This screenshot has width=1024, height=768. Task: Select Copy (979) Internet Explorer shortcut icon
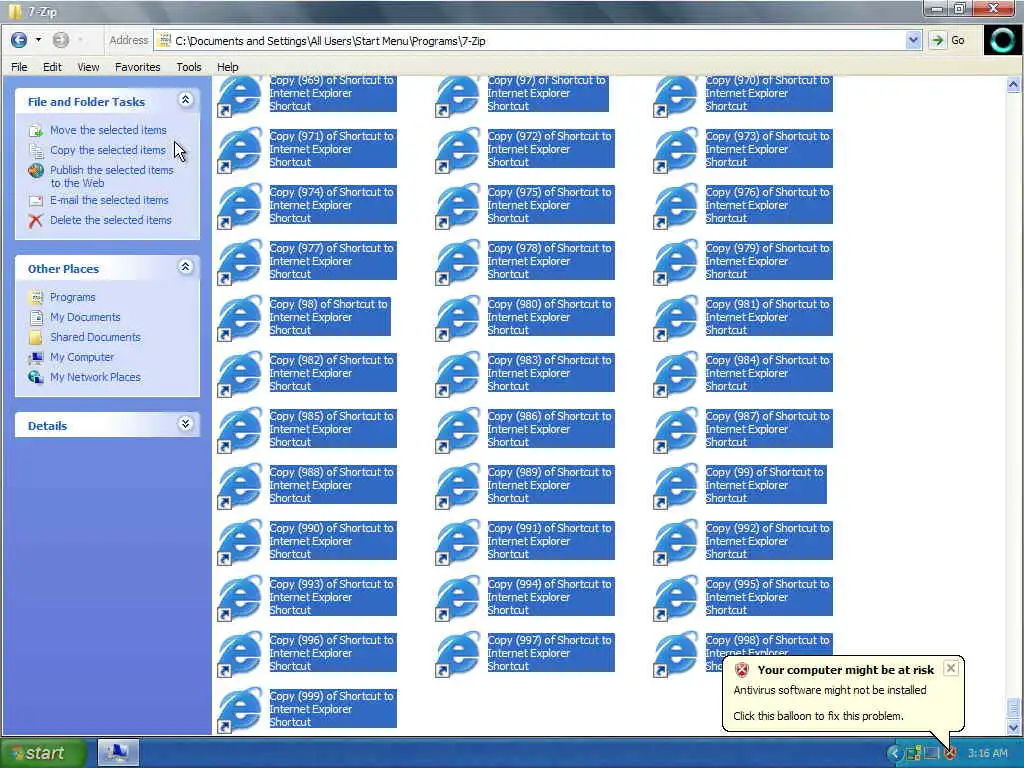tap(675, 263)
